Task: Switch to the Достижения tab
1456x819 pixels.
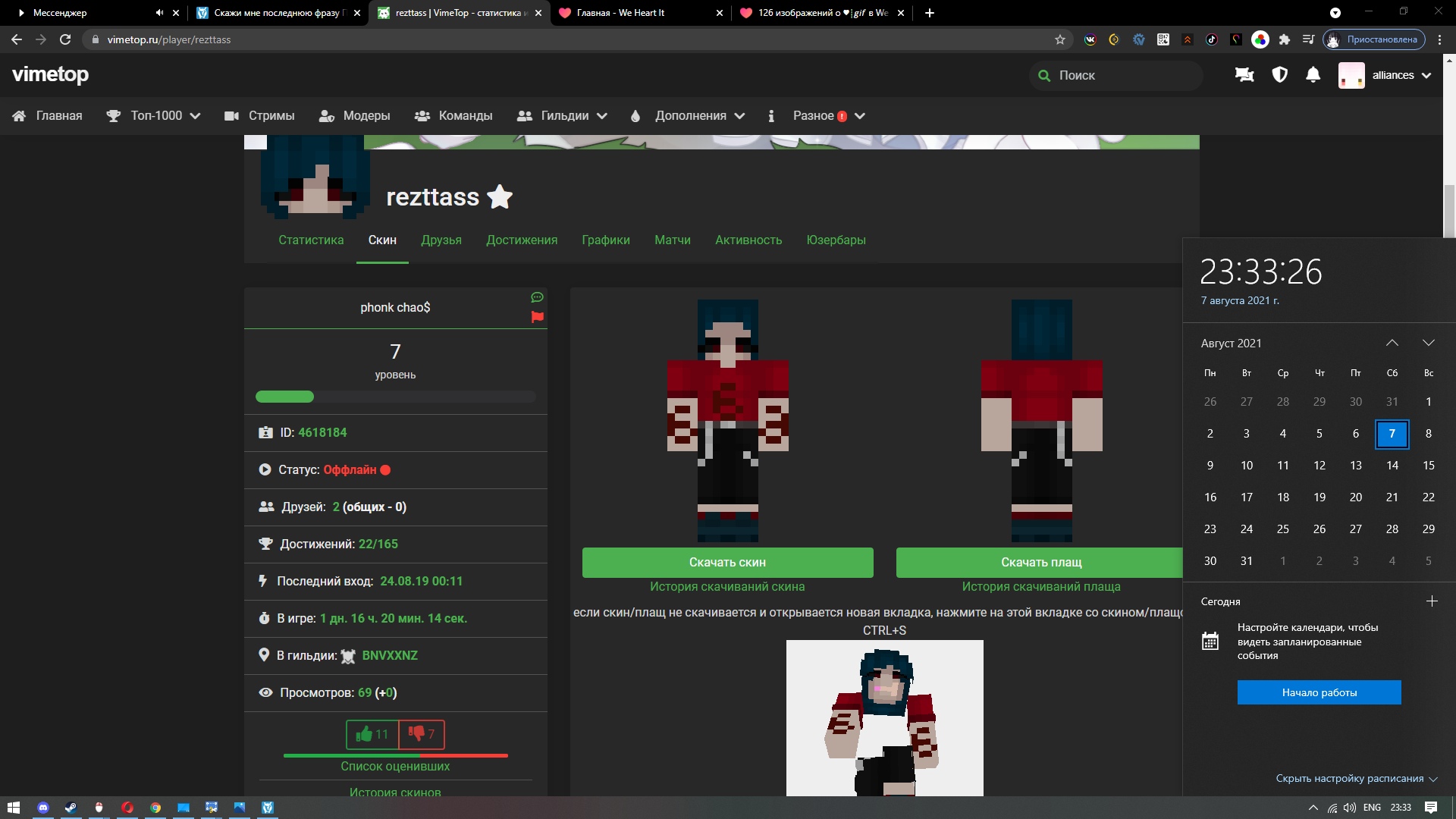Action: 522,240
